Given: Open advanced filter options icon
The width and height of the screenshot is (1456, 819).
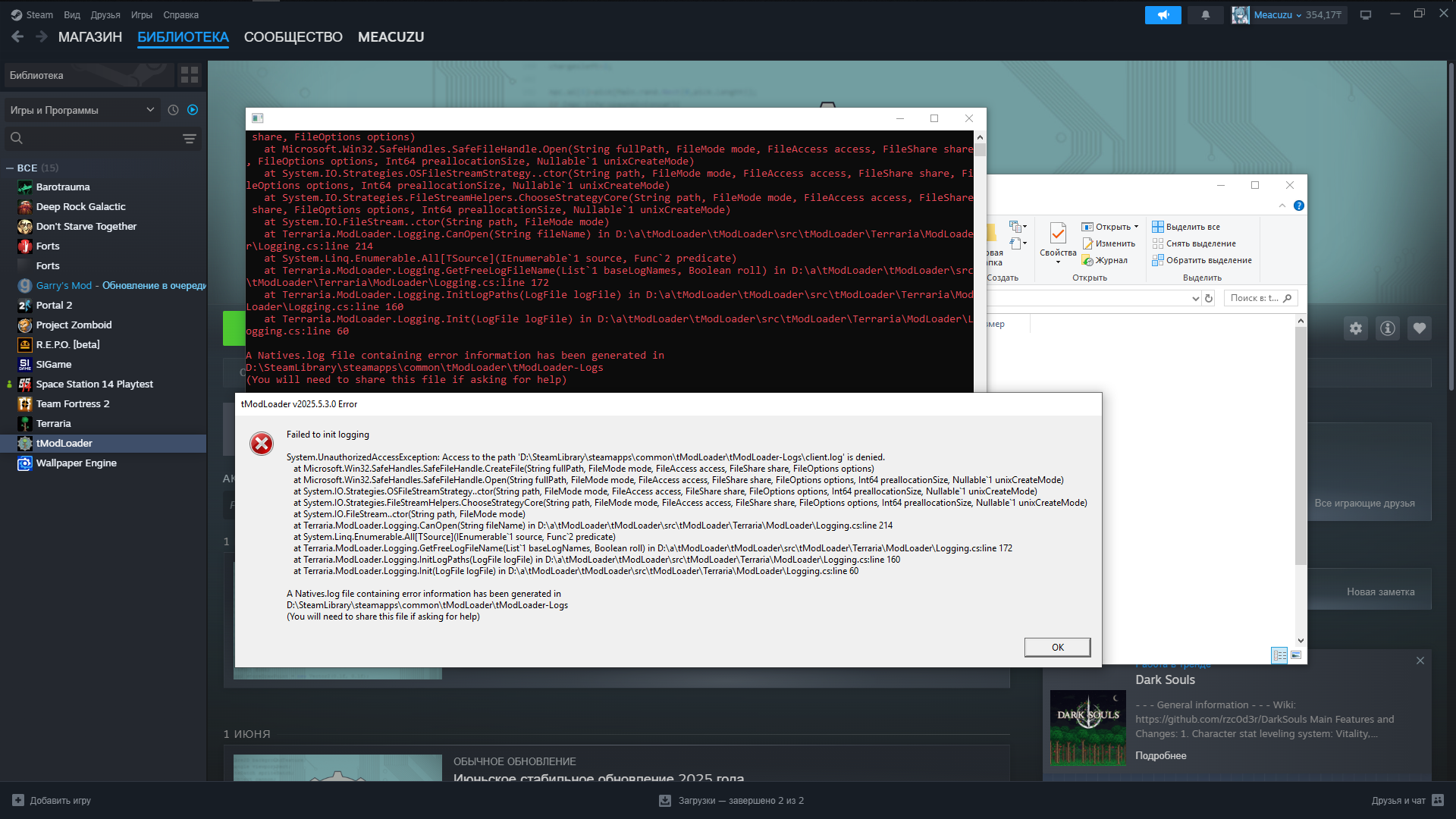Looking at the screenshot, I should pos(189,138).
